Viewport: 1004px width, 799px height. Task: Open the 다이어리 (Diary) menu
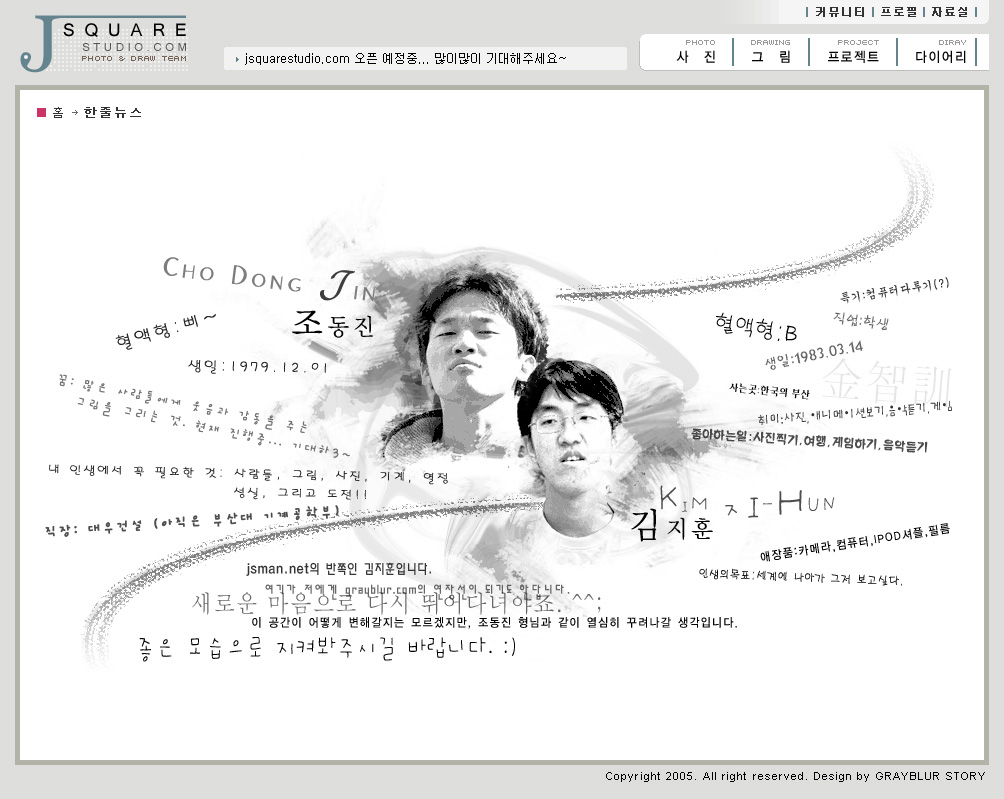pyautogui.click(x=940, y=53)
